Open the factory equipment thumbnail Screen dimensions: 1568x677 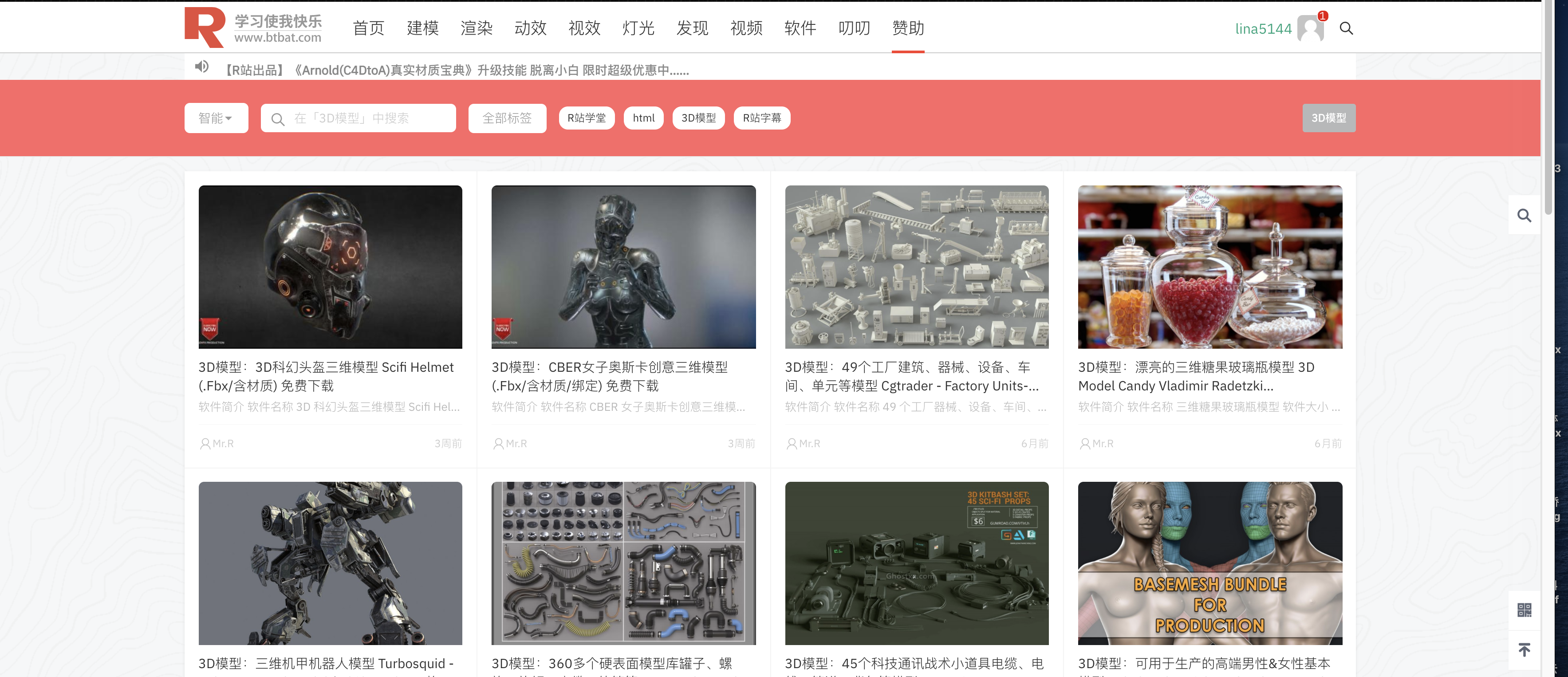[x=917, y=267]
